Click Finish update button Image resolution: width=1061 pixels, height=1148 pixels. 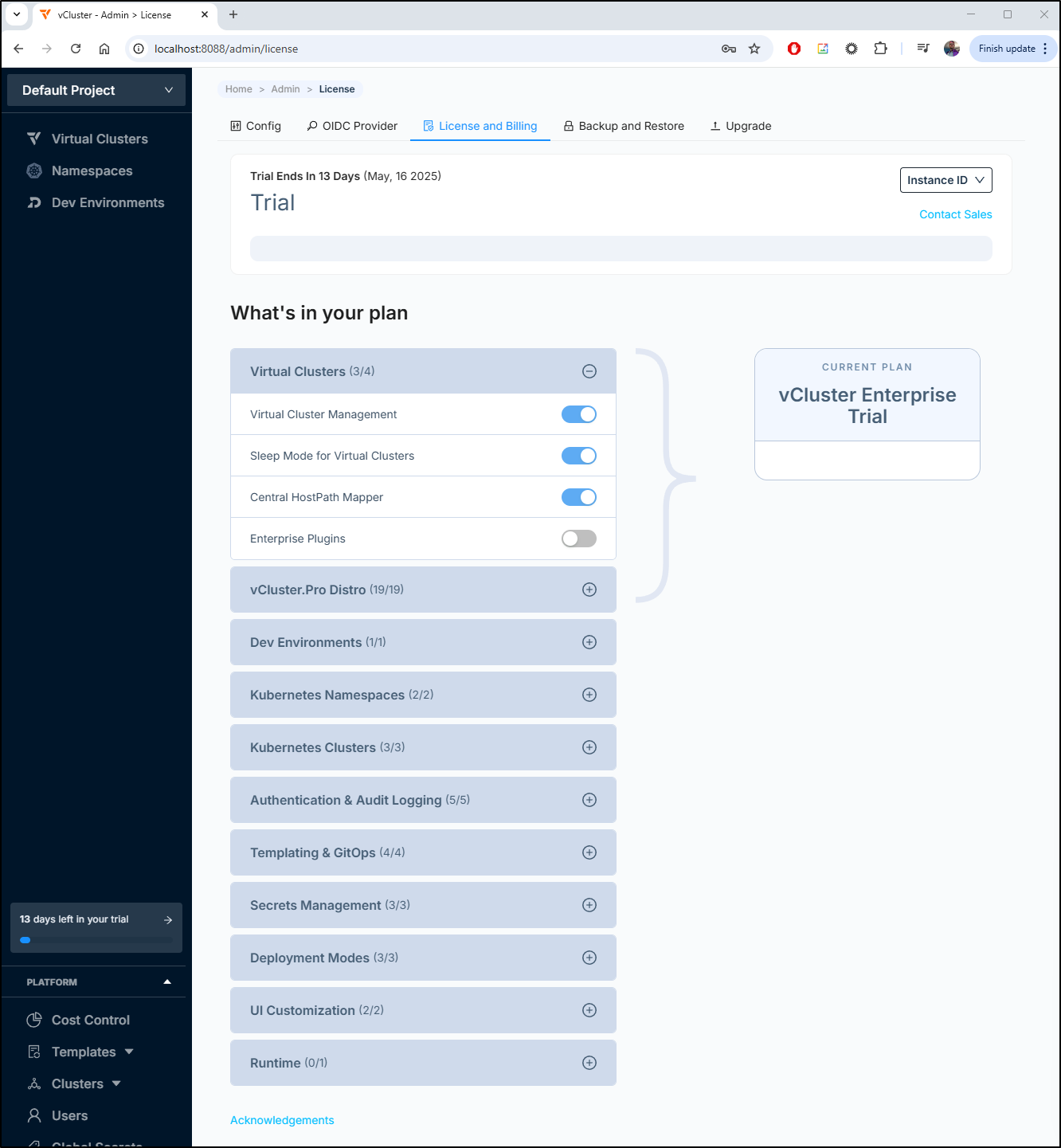click(x=1007, y=49)
